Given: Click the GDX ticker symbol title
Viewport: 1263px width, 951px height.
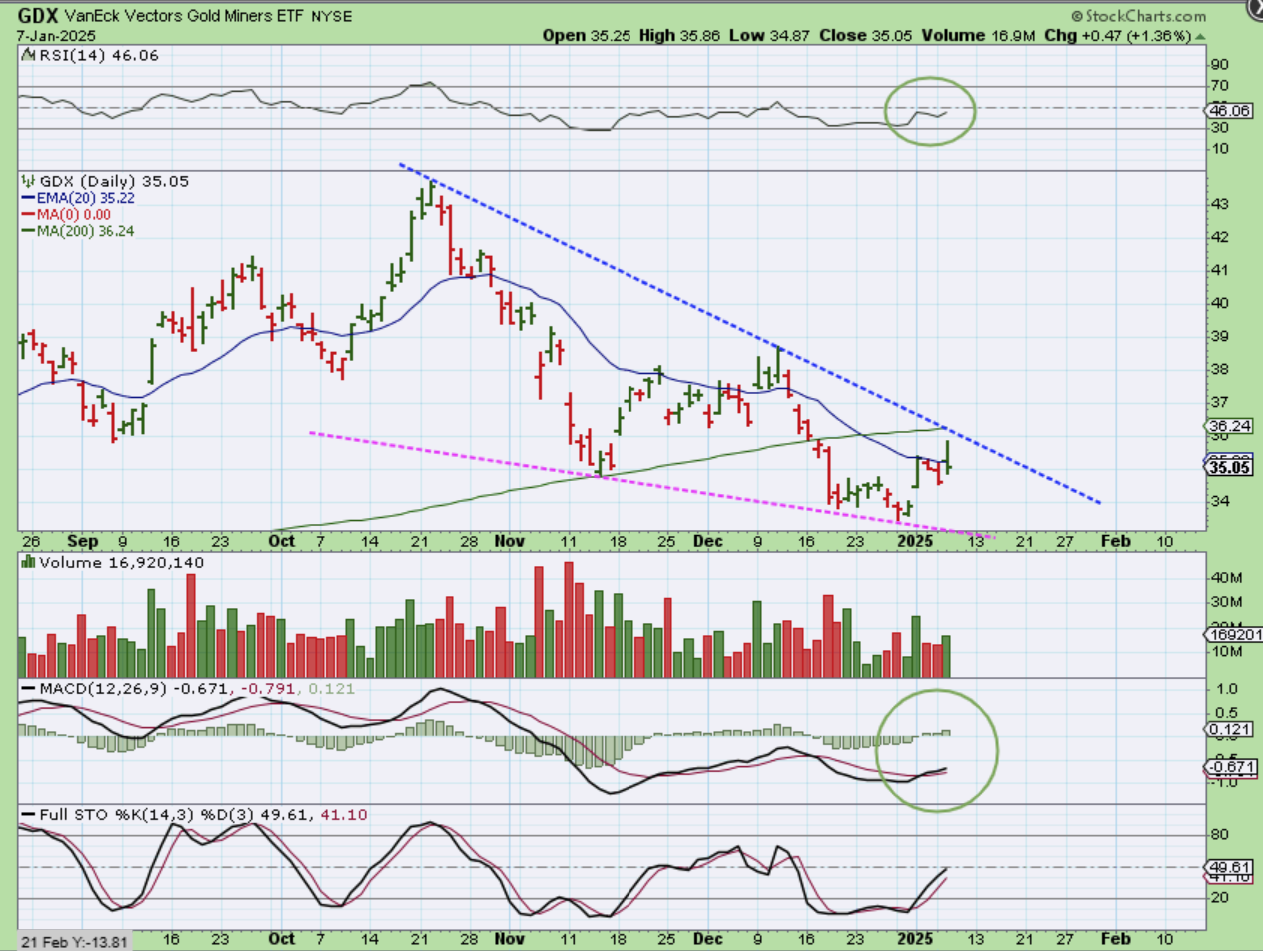Looking at the screenshot, I should click(37, 16).
